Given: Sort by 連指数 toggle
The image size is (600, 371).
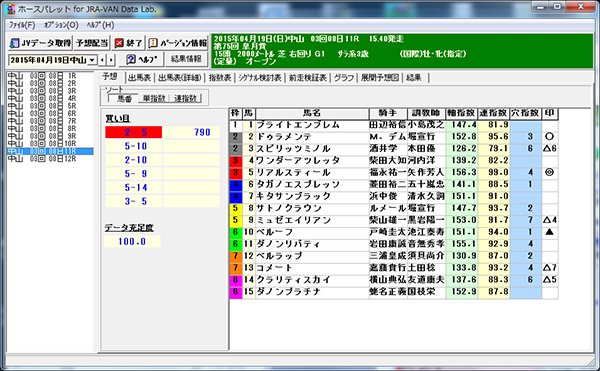Looking at the screenshot, I should tap(185, 99).
